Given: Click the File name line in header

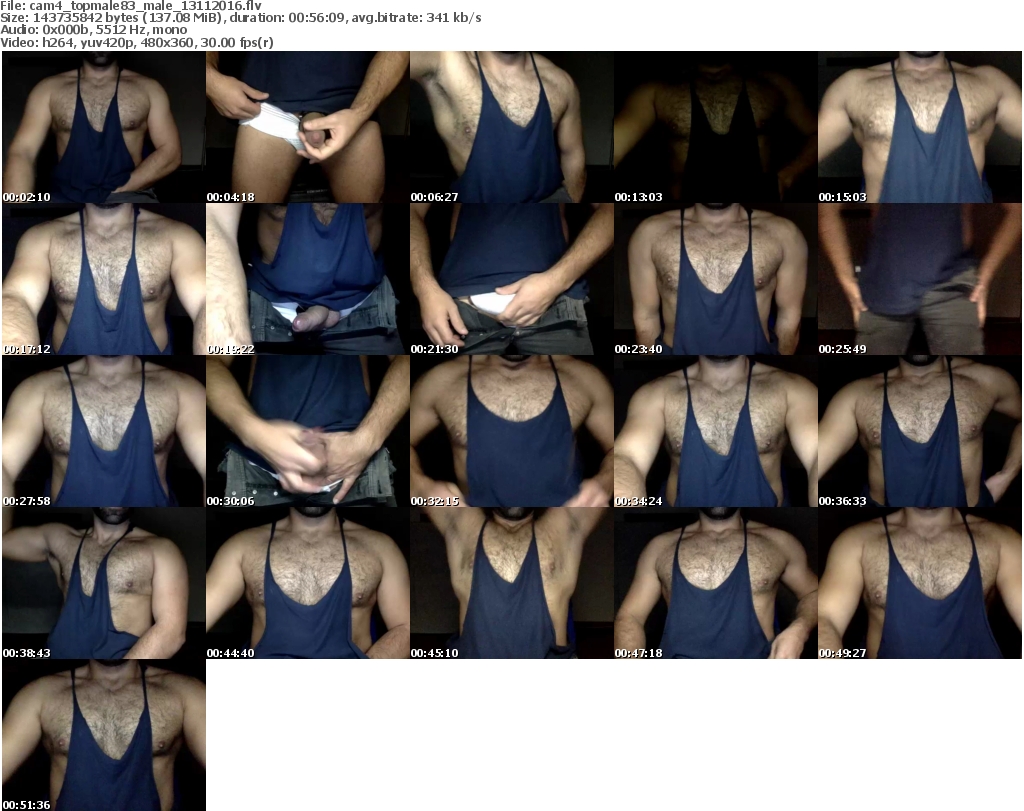Looking at the screenshot, I should click(x=132, y=6).
